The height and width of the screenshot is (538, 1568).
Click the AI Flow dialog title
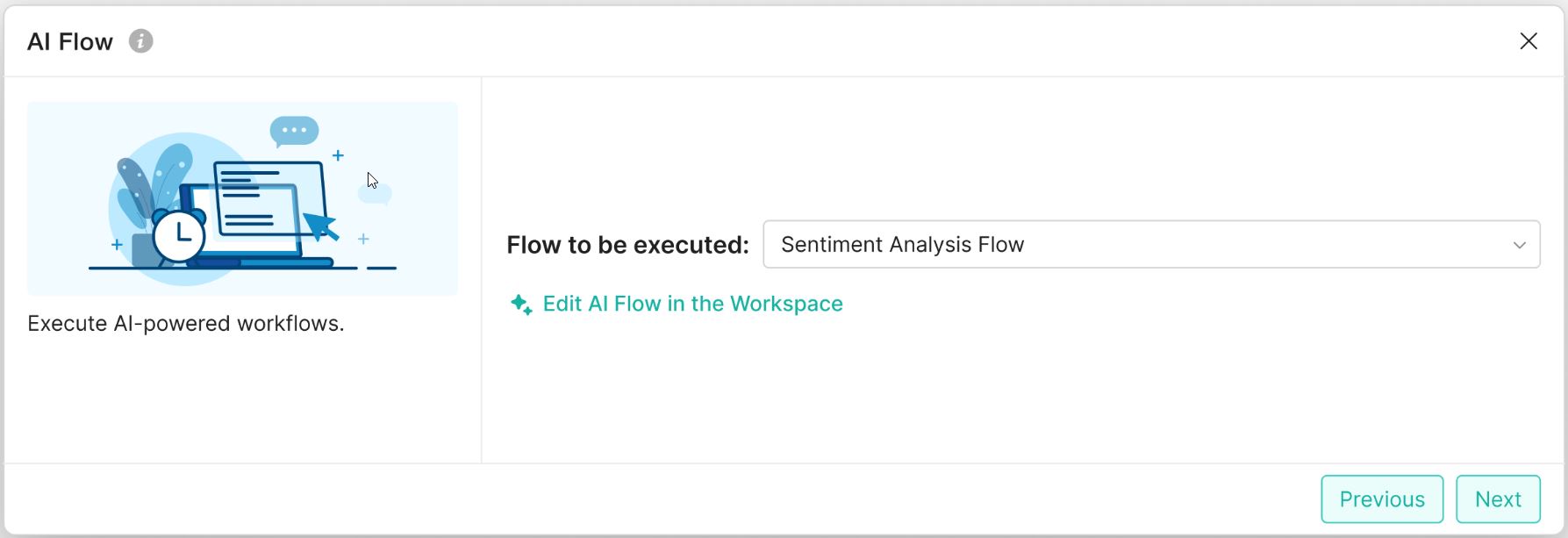click(70, 42)
